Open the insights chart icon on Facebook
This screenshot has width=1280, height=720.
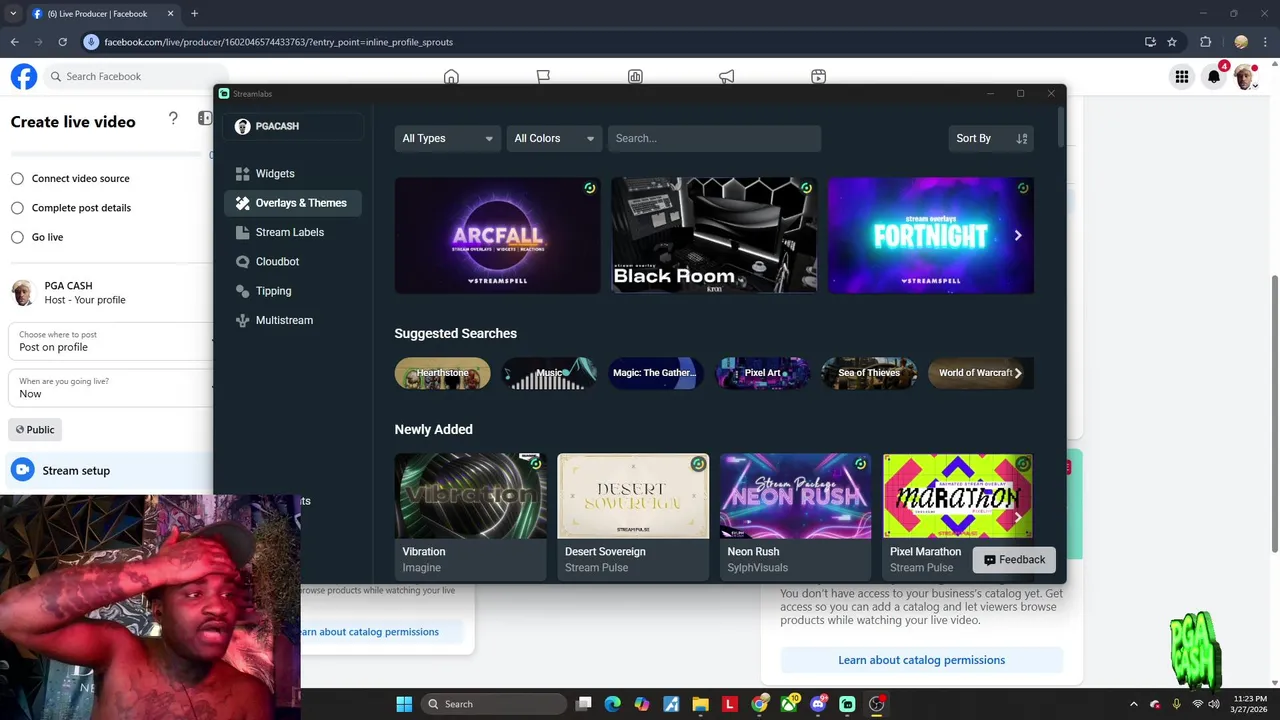coord(635,77)
